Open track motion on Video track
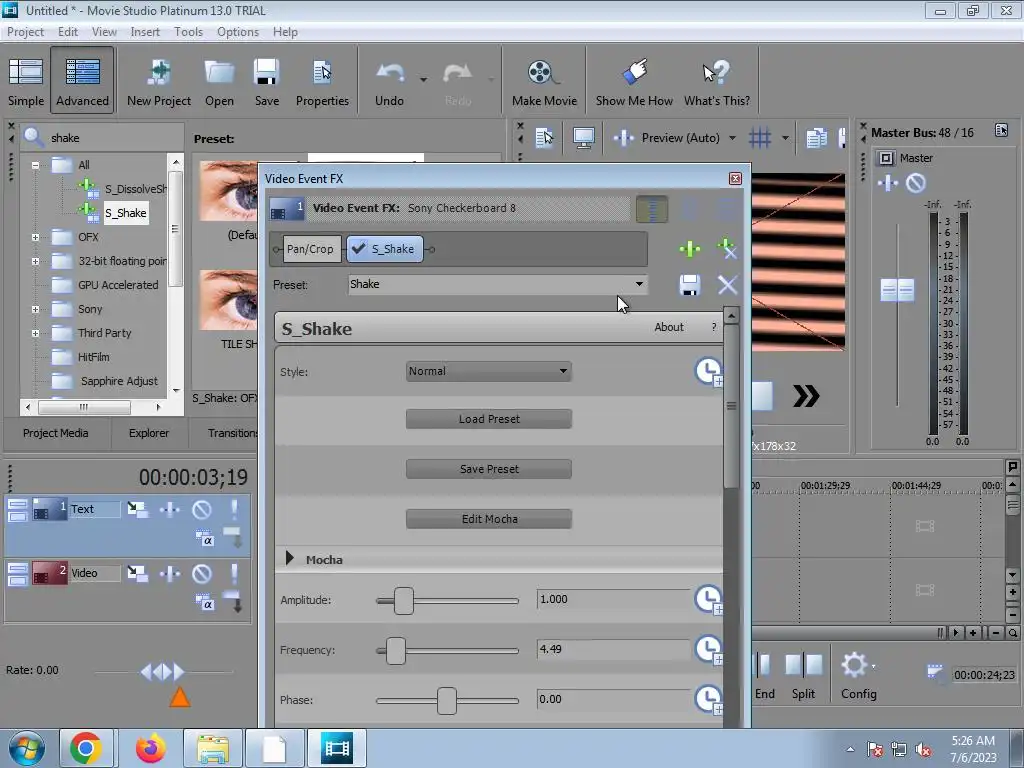 coord(137,574)
